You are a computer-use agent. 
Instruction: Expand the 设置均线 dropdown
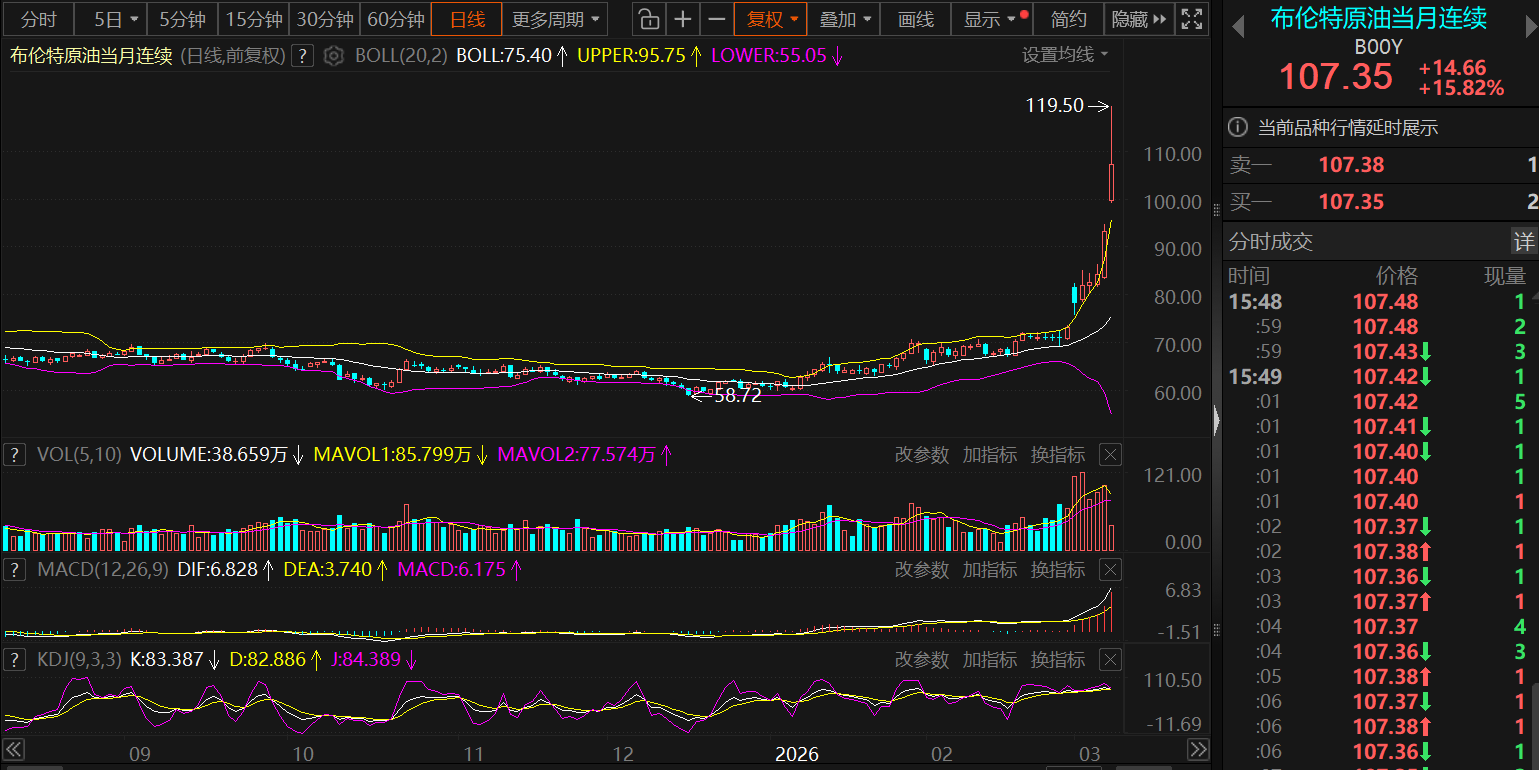[x=1065, y=55]
